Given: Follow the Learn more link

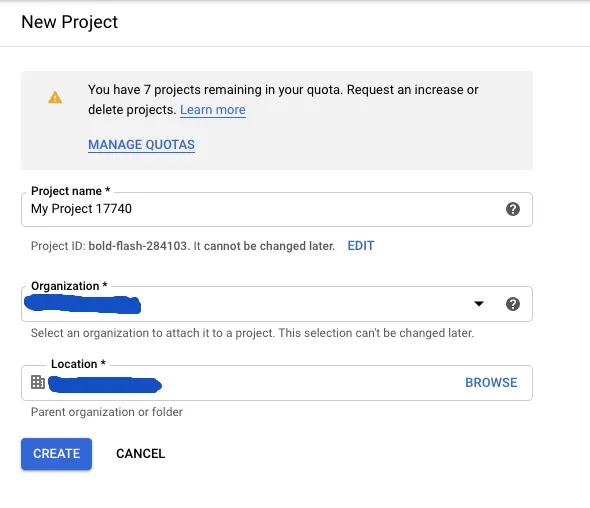Looking at the screenshot, I should click(213, 110).
